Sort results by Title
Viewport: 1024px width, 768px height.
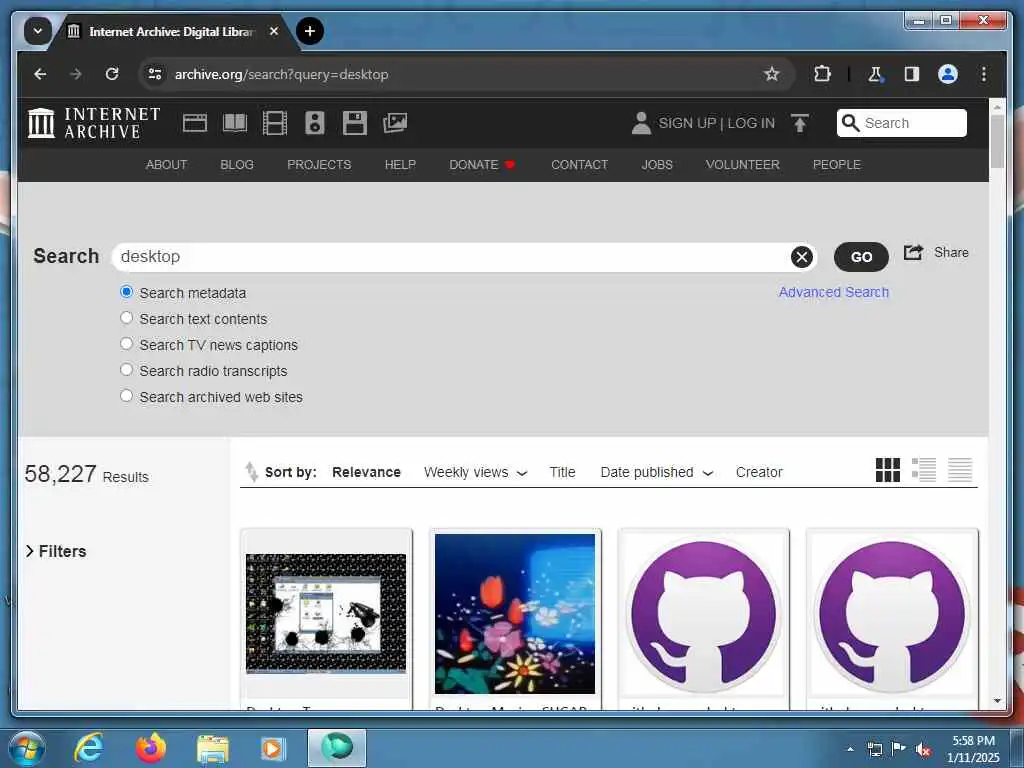tap(562, 472)
